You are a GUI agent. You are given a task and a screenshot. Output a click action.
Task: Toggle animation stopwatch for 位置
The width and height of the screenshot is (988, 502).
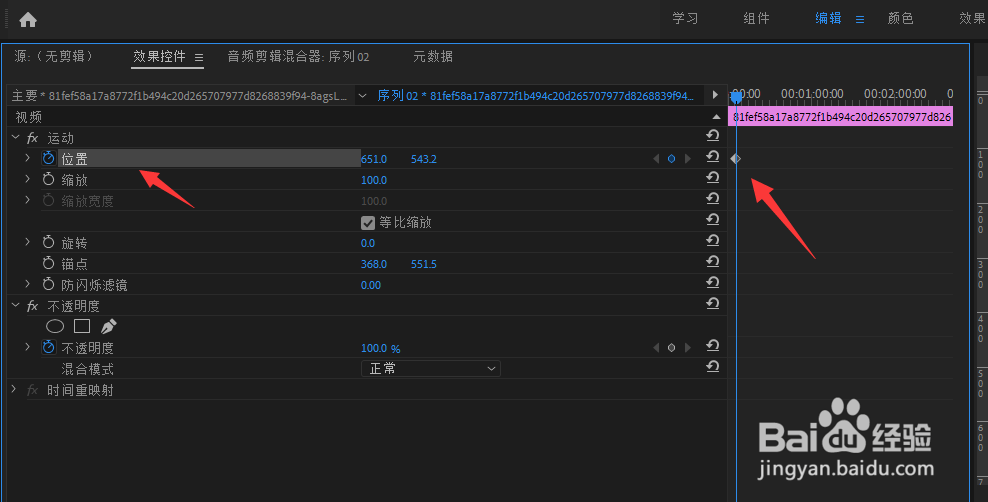point(49,158)
